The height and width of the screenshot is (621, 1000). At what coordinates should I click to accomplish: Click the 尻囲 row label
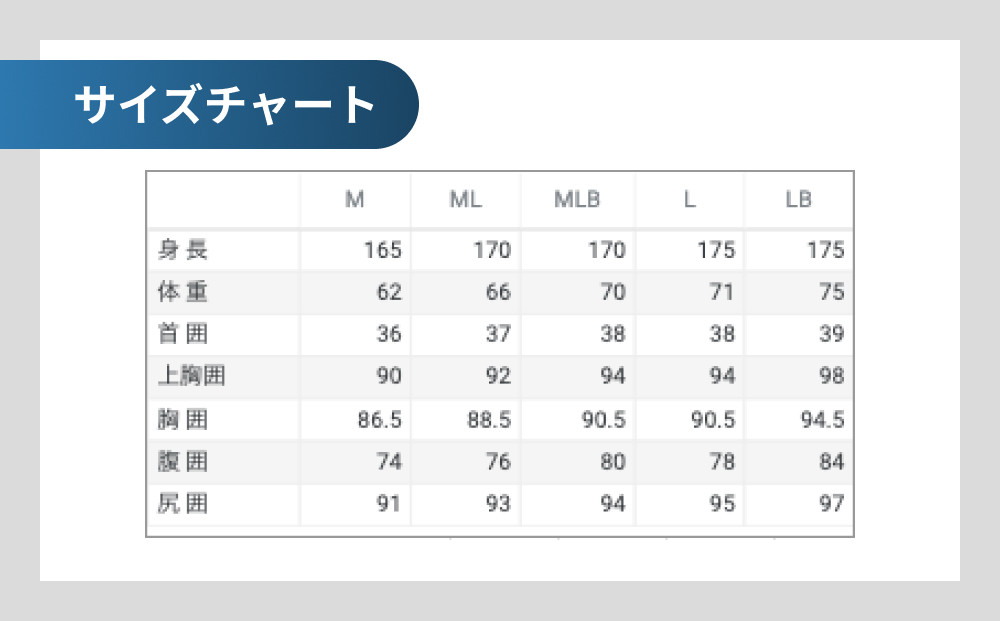pos(183,503)
